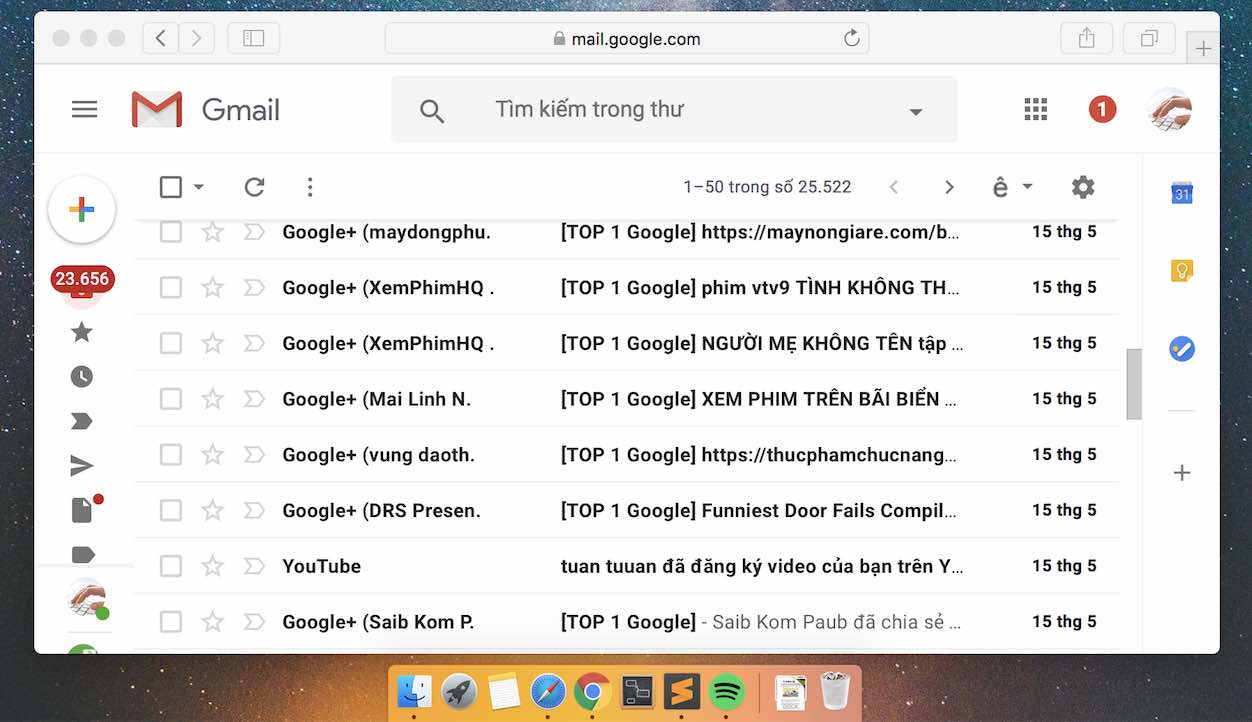Viewport: 1252px width, 722px height.
Task: Expand the select-all dropdown arrow
Action: tap(198, 187)
